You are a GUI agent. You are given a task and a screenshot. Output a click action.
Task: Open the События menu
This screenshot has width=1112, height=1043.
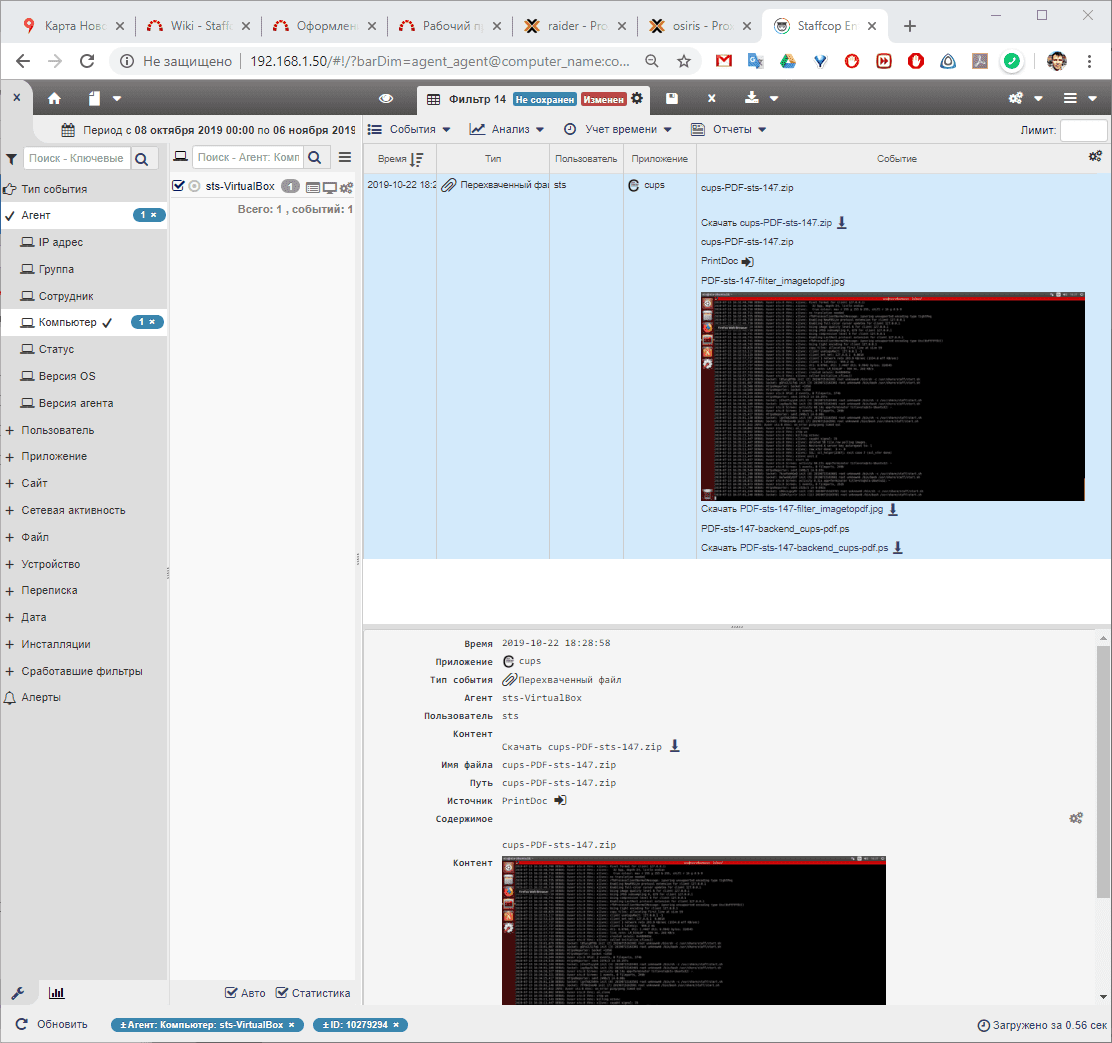[x=410, y=129]
